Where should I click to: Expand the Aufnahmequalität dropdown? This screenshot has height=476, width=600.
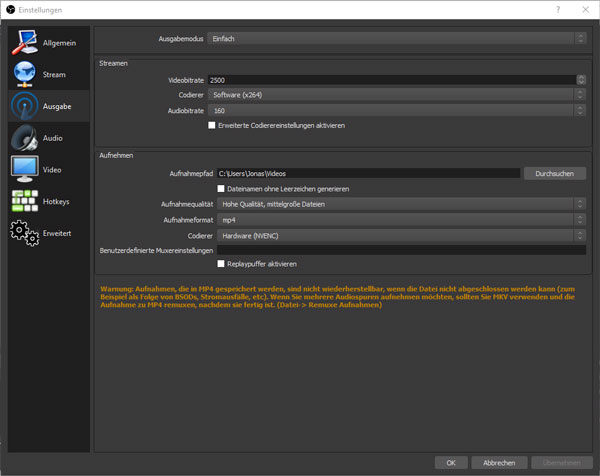pos(401,204)
